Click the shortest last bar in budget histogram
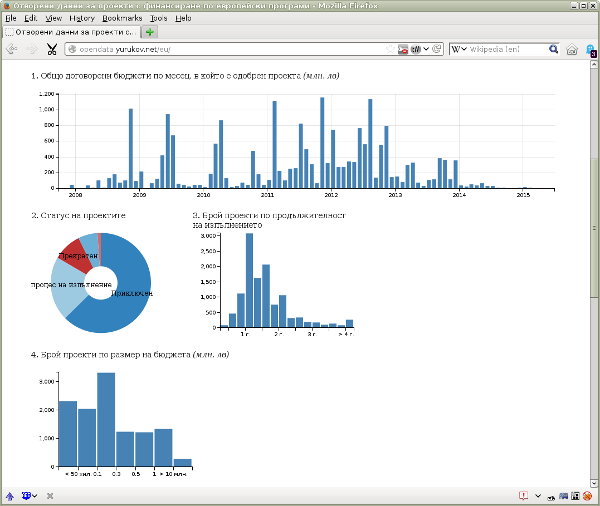 (183, 463)
